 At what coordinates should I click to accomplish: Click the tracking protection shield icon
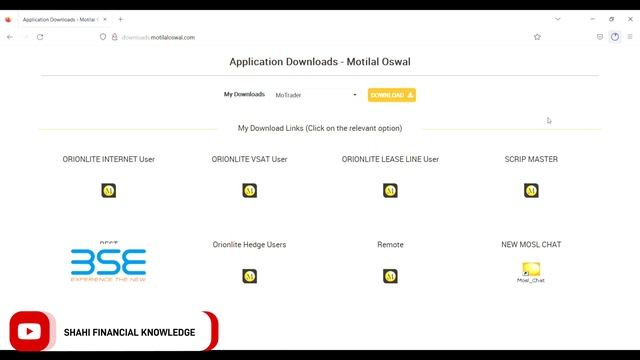(x=103, y=37)
